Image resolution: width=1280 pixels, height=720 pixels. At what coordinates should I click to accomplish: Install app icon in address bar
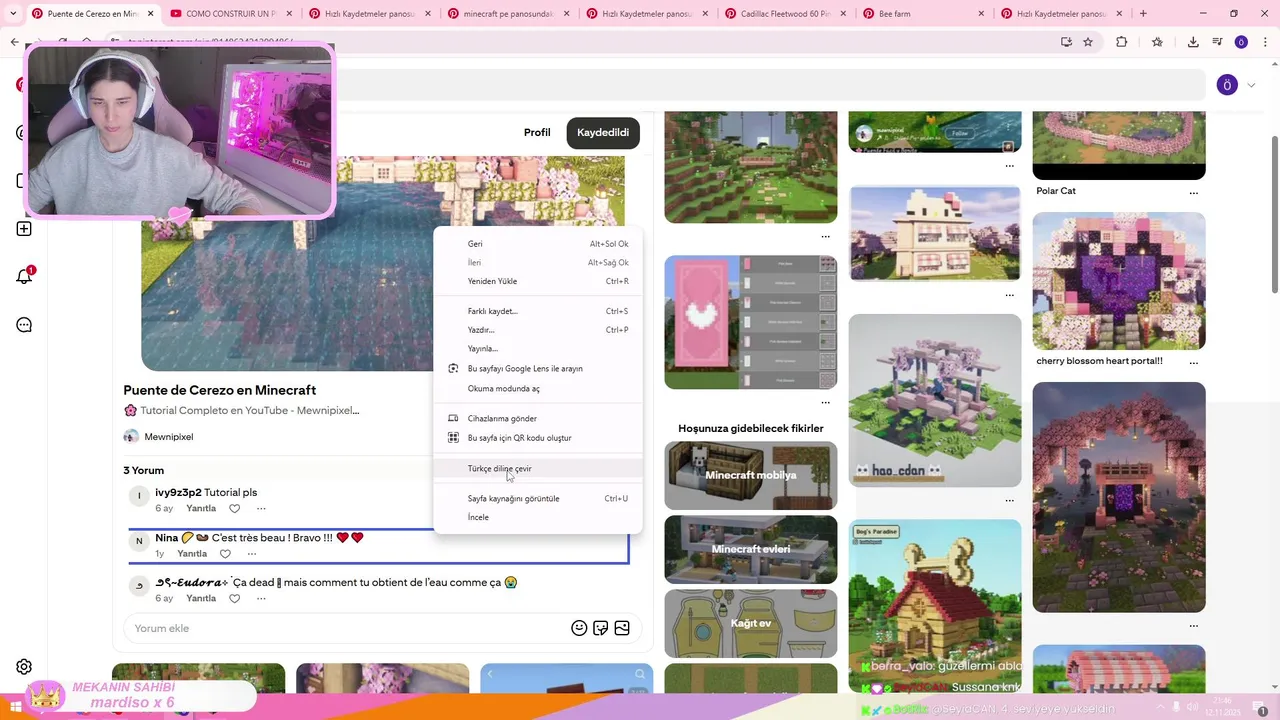pos(1066,42)
